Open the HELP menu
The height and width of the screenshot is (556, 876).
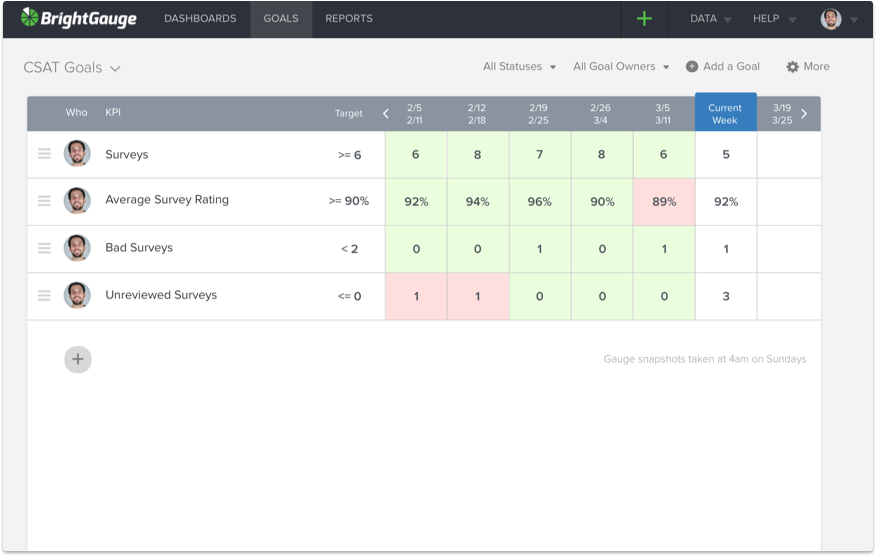(x=774, y=19)
